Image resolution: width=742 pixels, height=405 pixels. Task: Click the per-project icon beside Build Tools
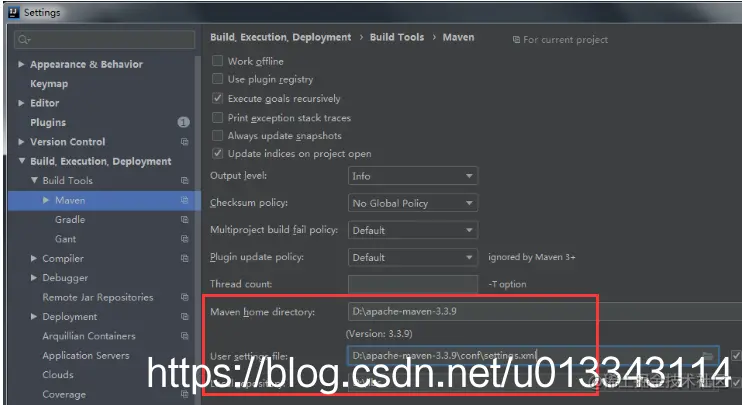coord(185,181)
